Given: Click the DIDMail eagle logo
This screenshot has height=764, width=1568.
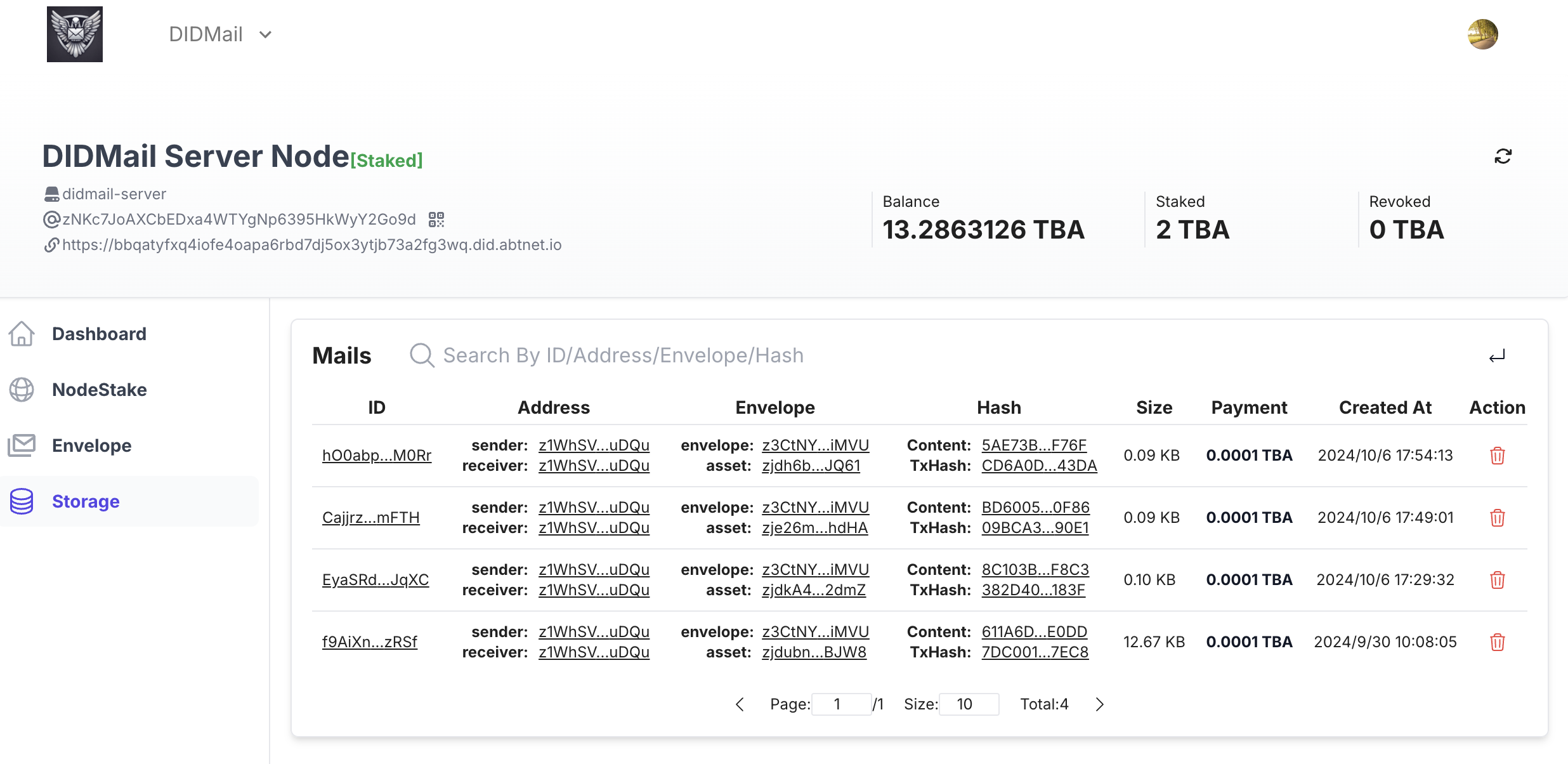Looking at the screenshot, I should click(75, 34).
